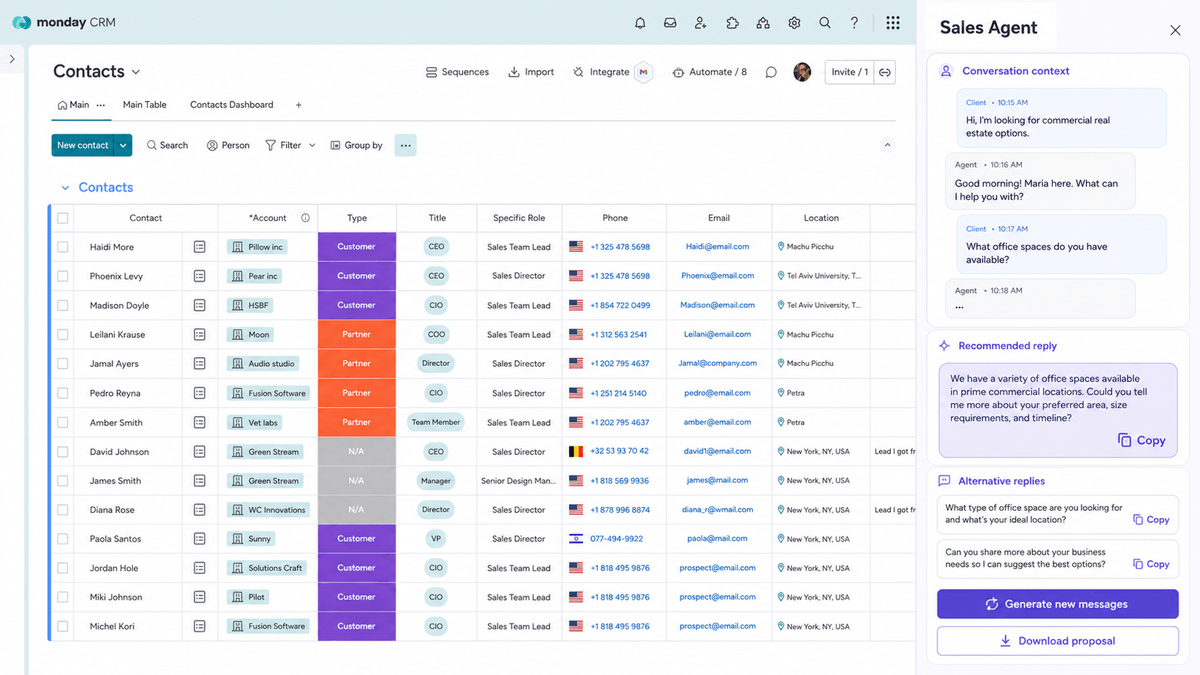Click location pin icon for Machu Picchu, Haidi's row
1200x675 pixels.
coord(781,246)
